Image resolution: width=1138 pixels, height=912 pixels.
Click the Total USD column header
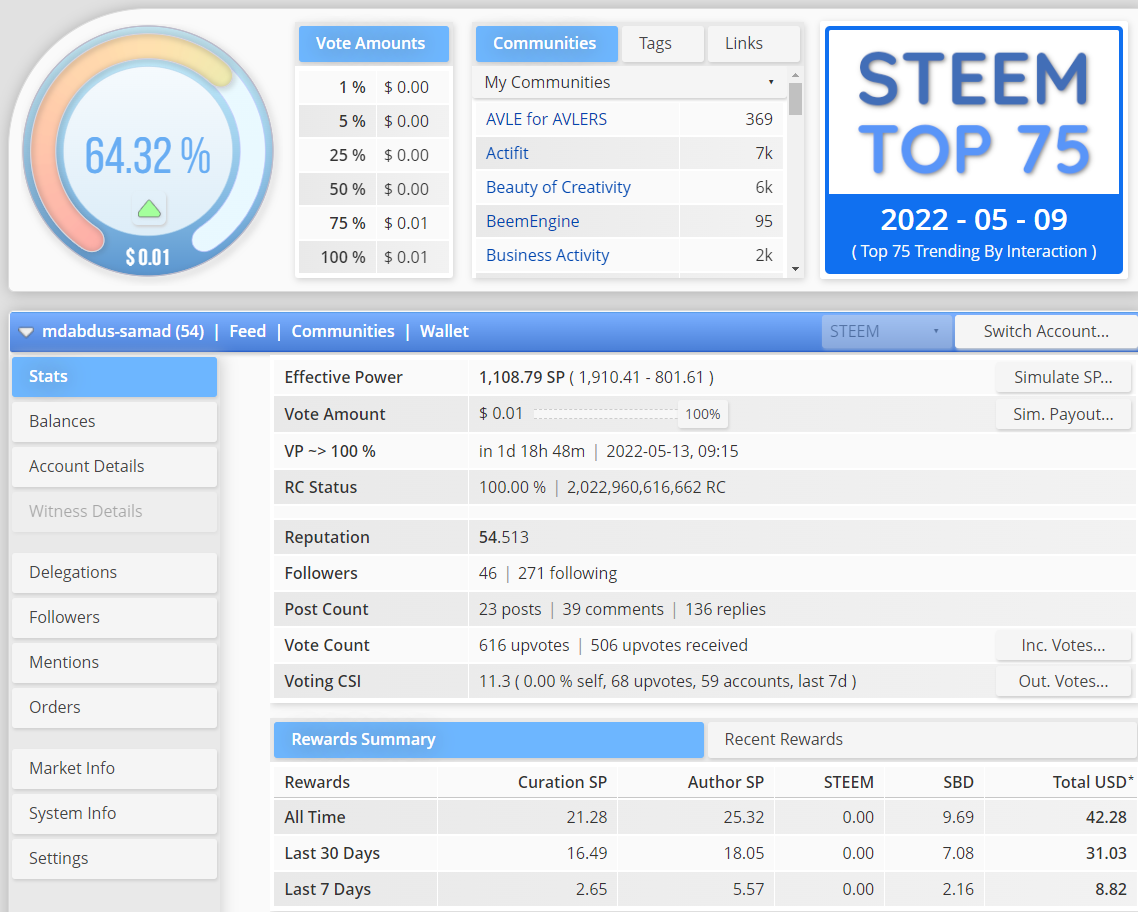coord(1093,782)
